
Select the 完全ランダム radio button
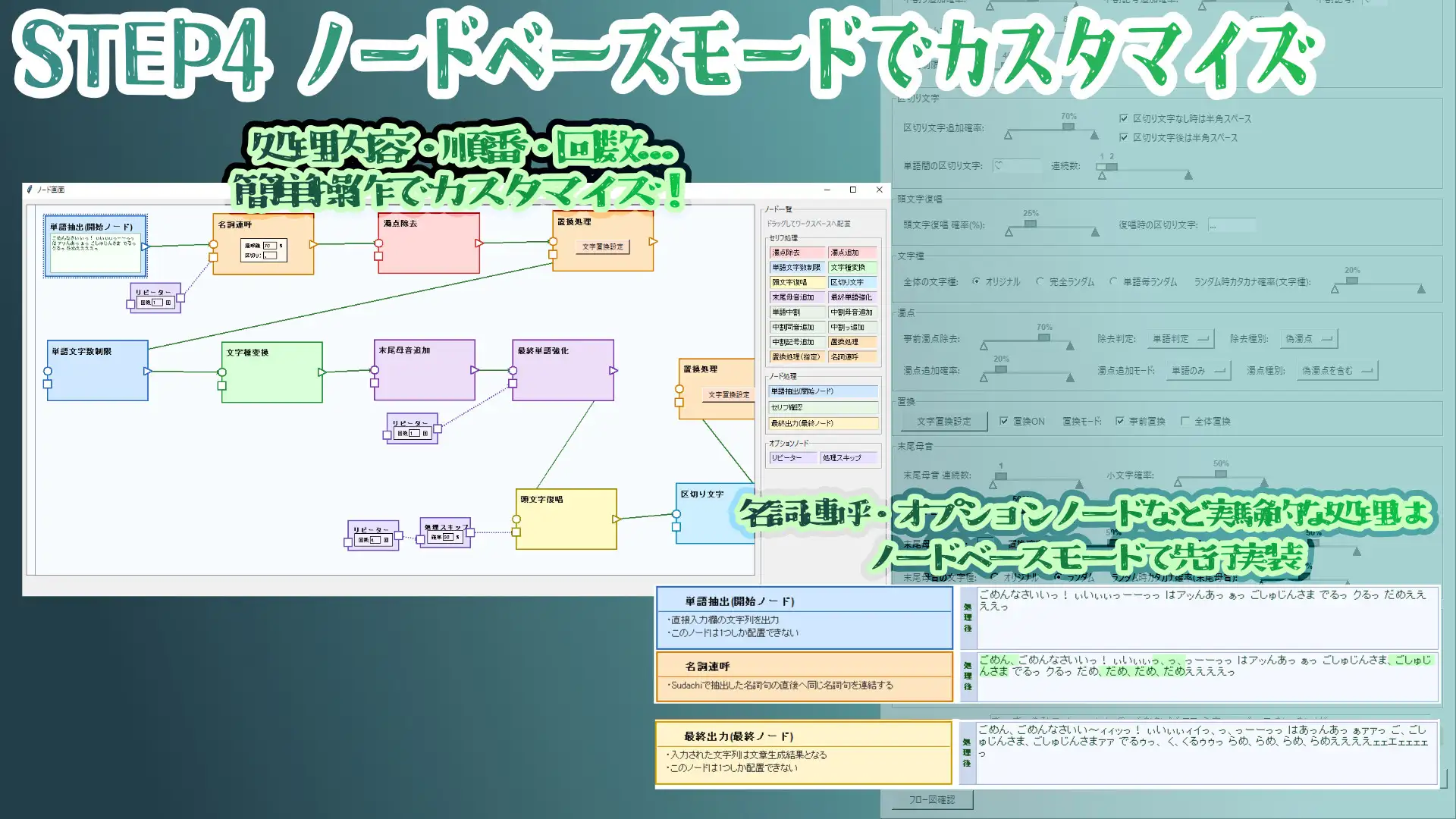click(x=1039, y=281)
